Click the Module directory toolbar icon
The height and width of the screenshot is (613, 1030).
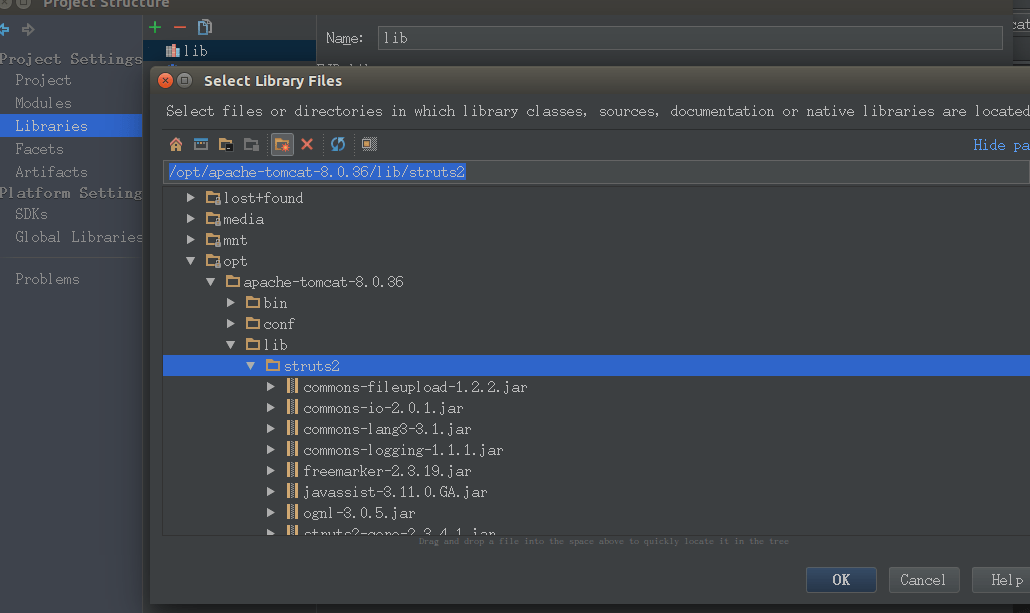click(x=251, y=145)
